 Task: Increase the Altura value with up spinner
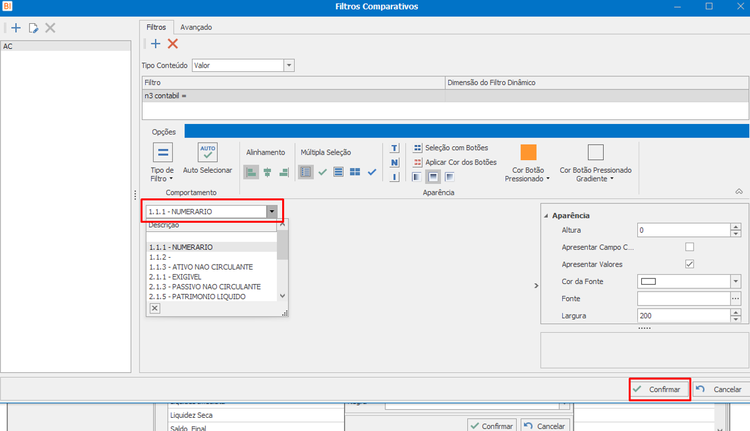(736, 227)
